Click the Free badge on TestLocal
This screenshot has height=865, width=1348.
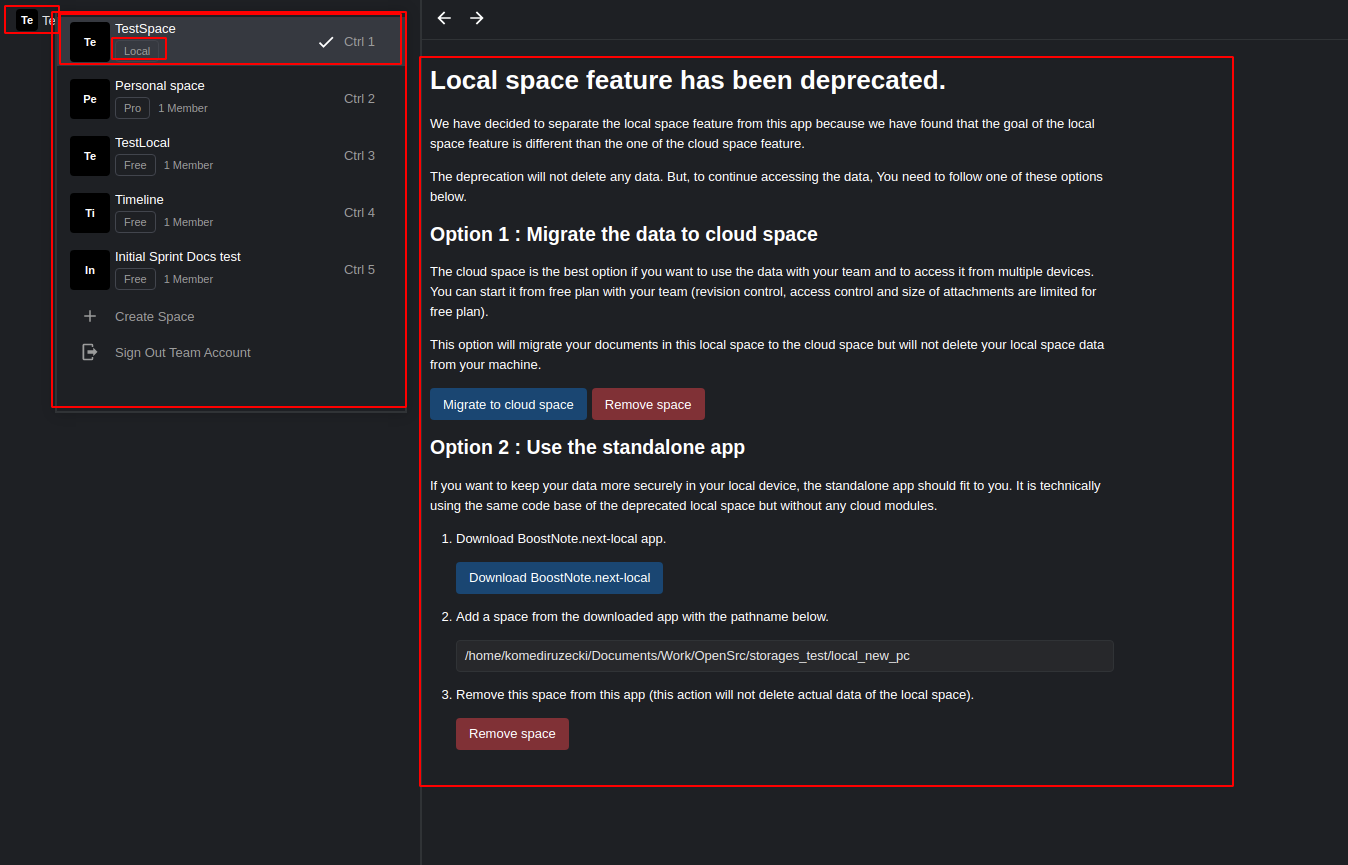pos(135,165)
